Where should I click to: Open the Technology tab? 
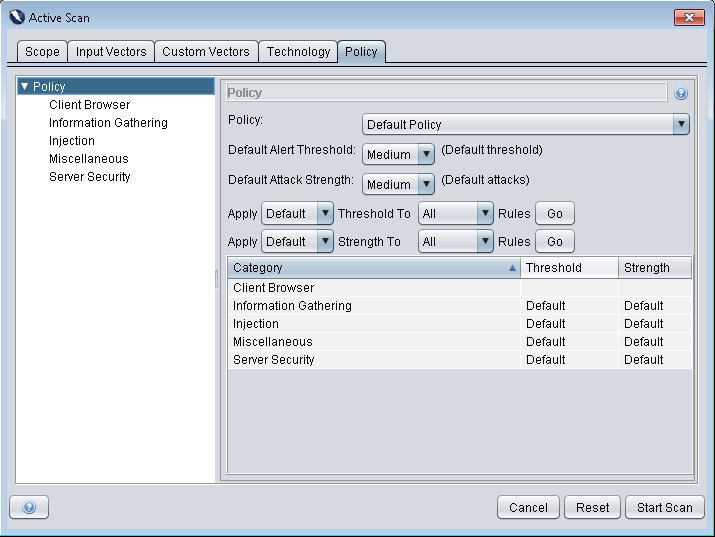tap(298, 51)
